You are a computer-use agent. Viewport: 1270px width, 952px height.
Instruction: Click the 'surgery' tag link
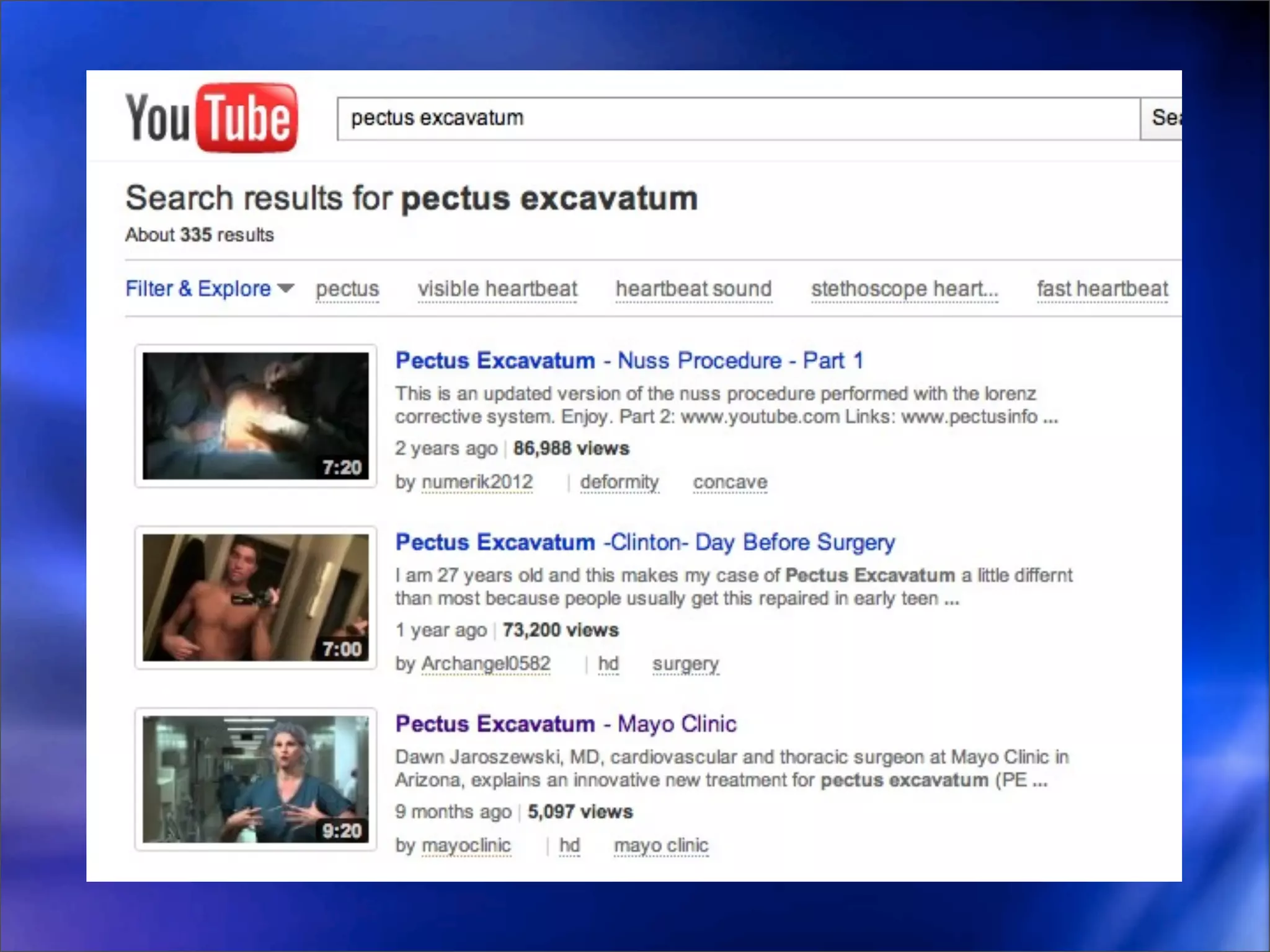pos(685,663)
